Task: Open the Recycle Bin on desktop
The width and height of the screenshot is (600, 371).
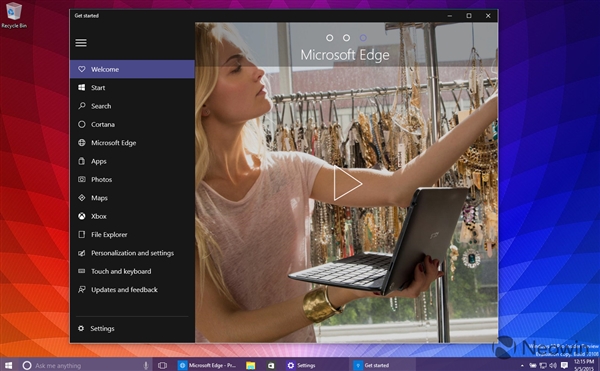Action: pos(14,15)
